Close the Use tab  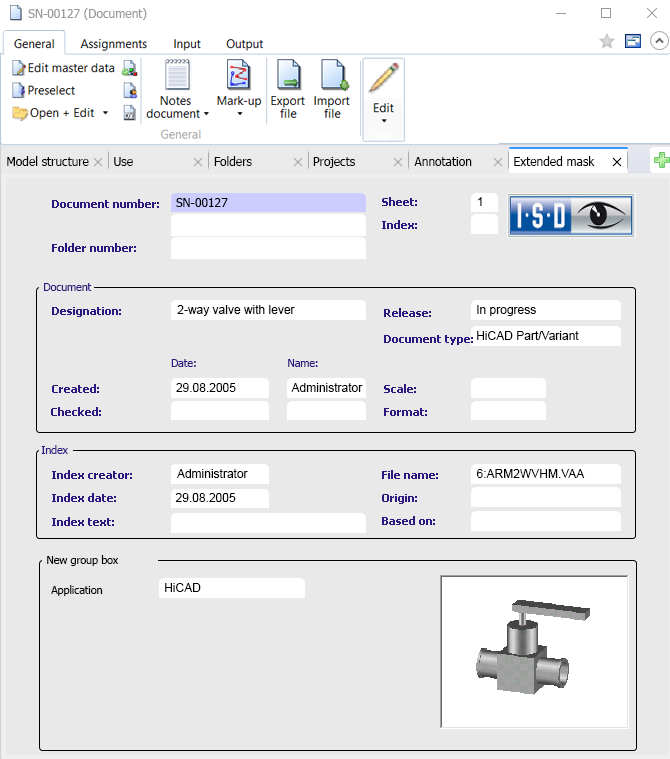198,162
